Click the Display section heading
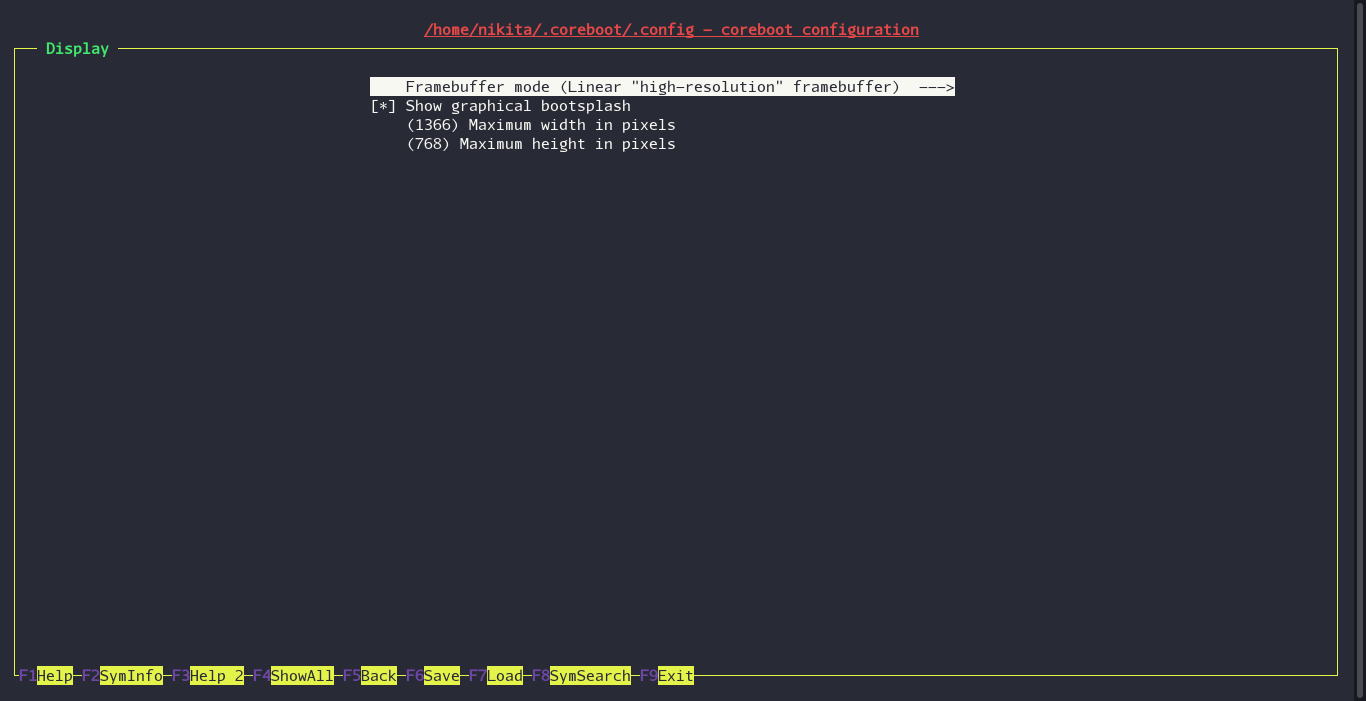Image resolution: width=1366 pixels, height=701 pixels. pyautogui.click(x=77, y=48)
